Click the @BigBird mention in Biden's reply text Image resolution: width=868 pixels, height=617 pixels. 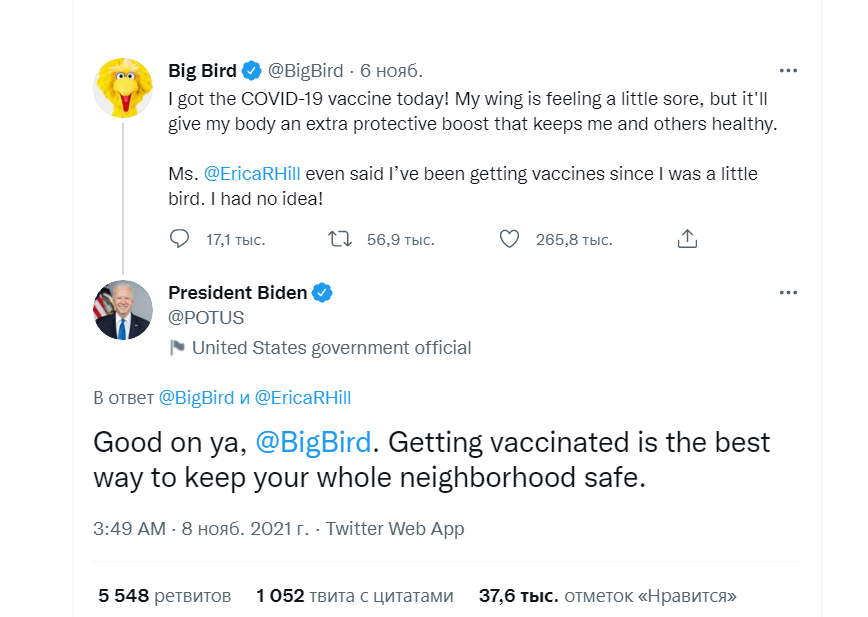[x=313, y=441]
